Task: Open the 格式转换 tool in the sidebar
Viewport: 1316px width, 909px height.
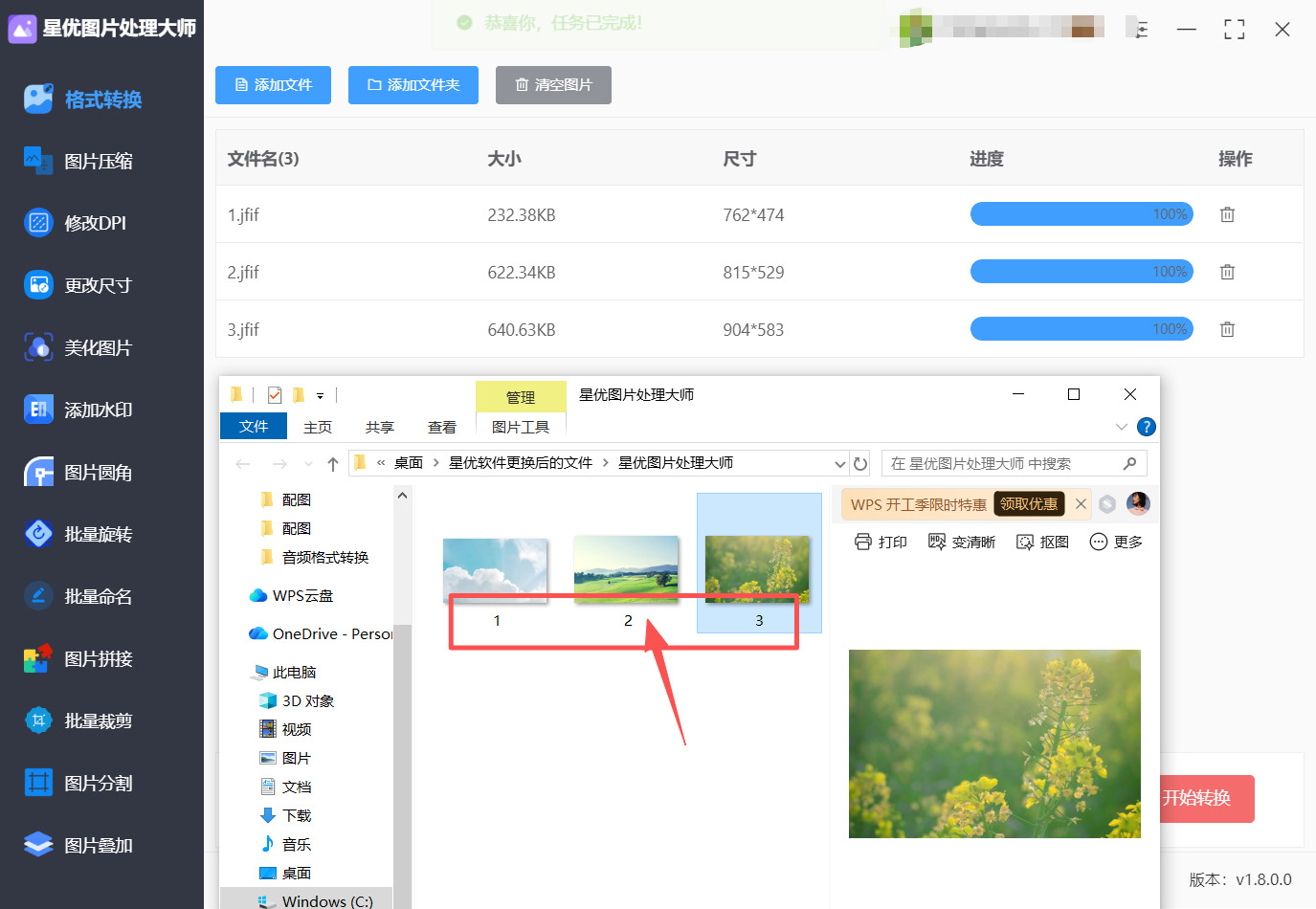Action: point(84,100)
